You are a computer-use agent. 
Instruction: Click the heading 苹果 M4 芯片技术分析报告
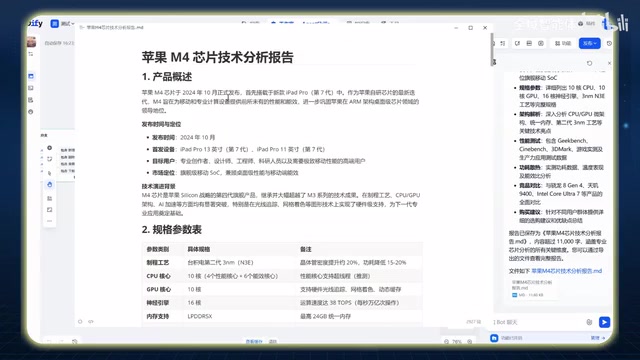click(218, 57)
